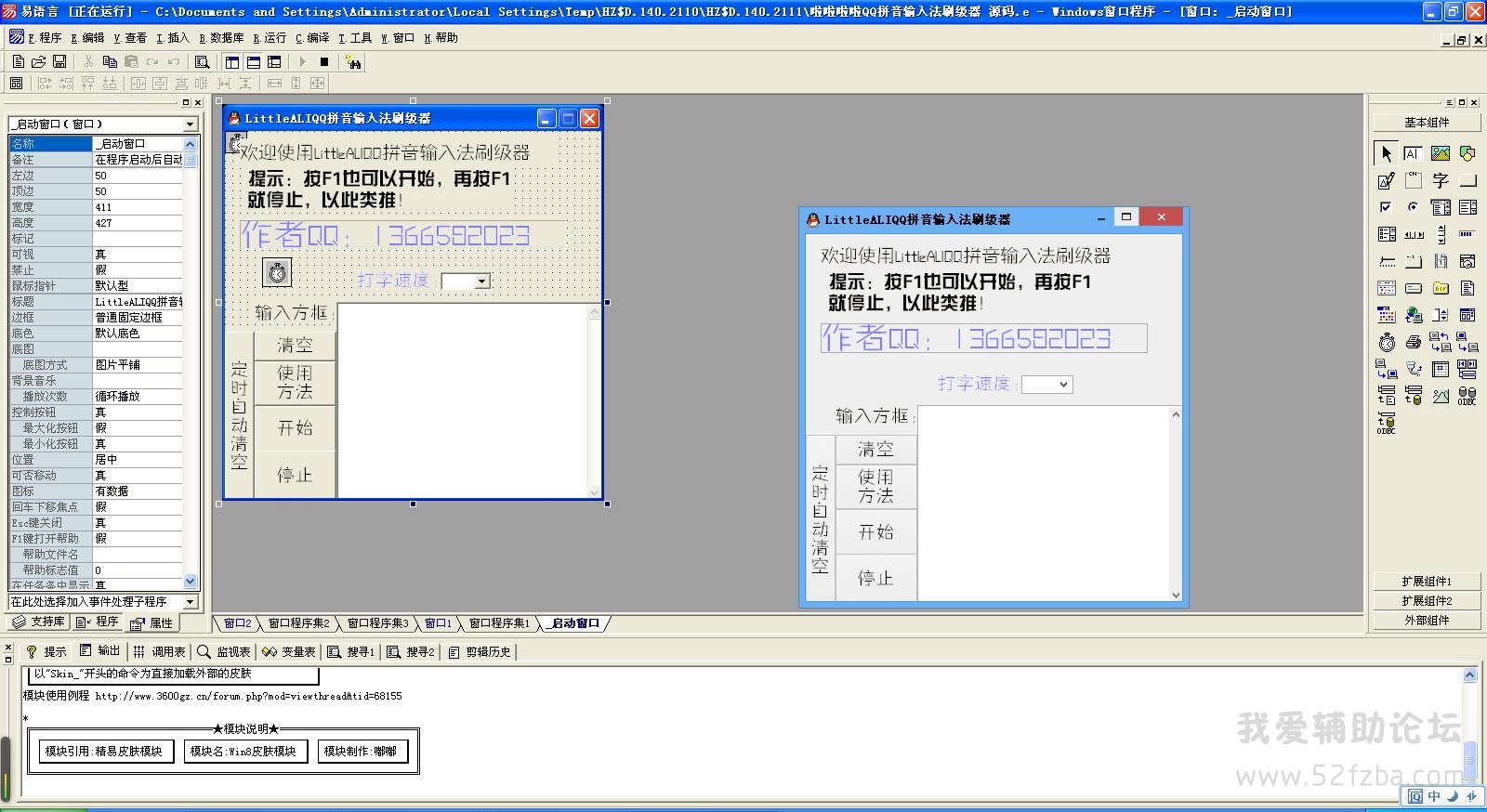1487x812 pixels.
Task: Click 停止 button in the running window
Action: click(x=875, y=578)
